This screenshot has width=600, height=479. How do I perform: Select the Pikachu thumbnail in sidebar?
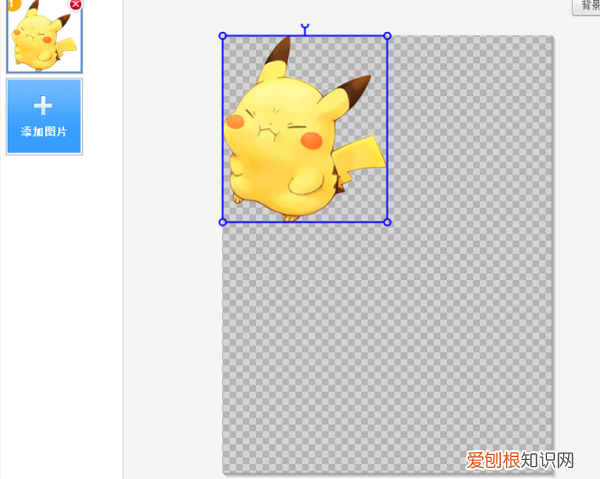pos(43,38)
